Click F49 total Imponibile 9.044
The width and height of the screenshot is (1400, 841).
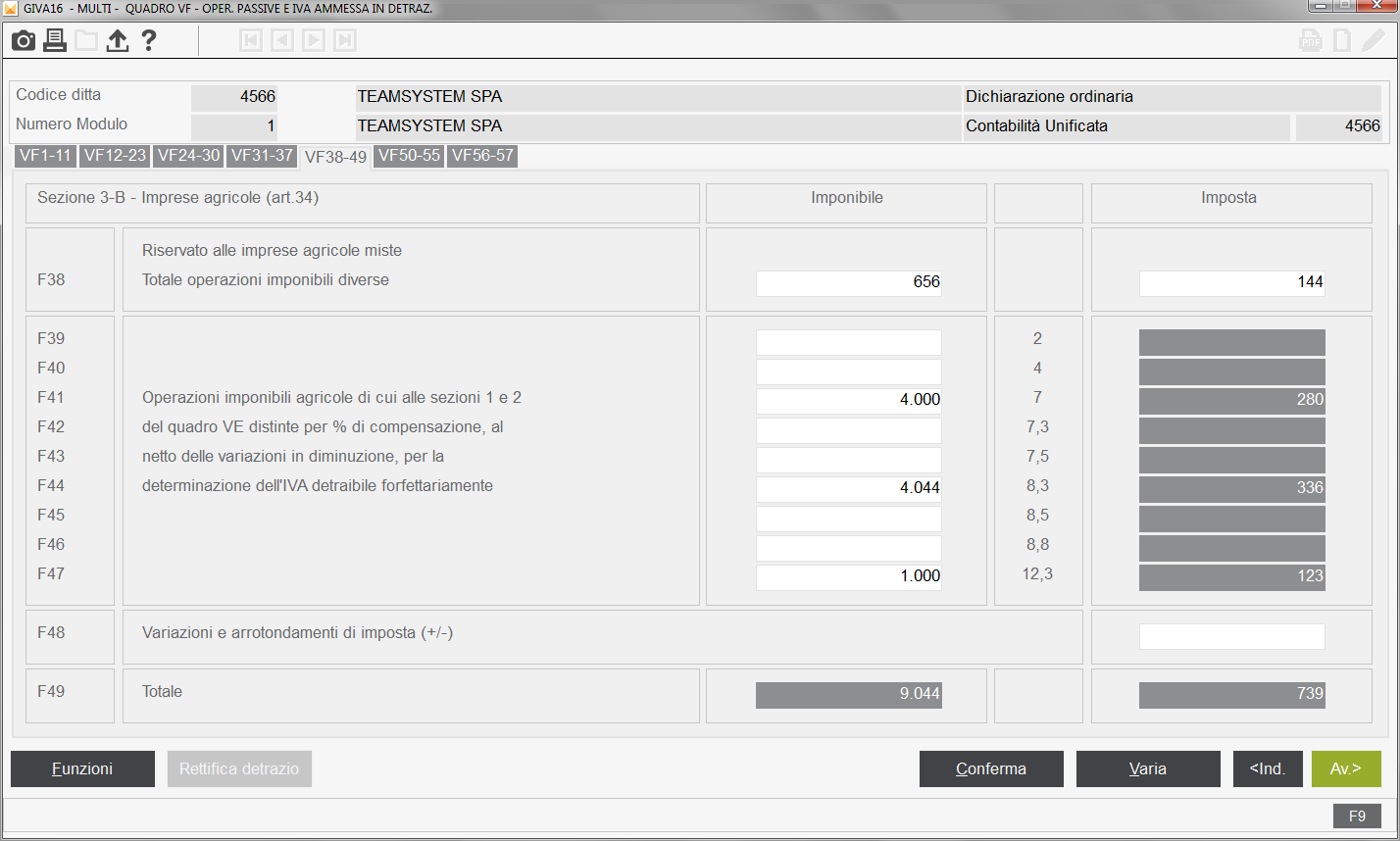point(849,695)
